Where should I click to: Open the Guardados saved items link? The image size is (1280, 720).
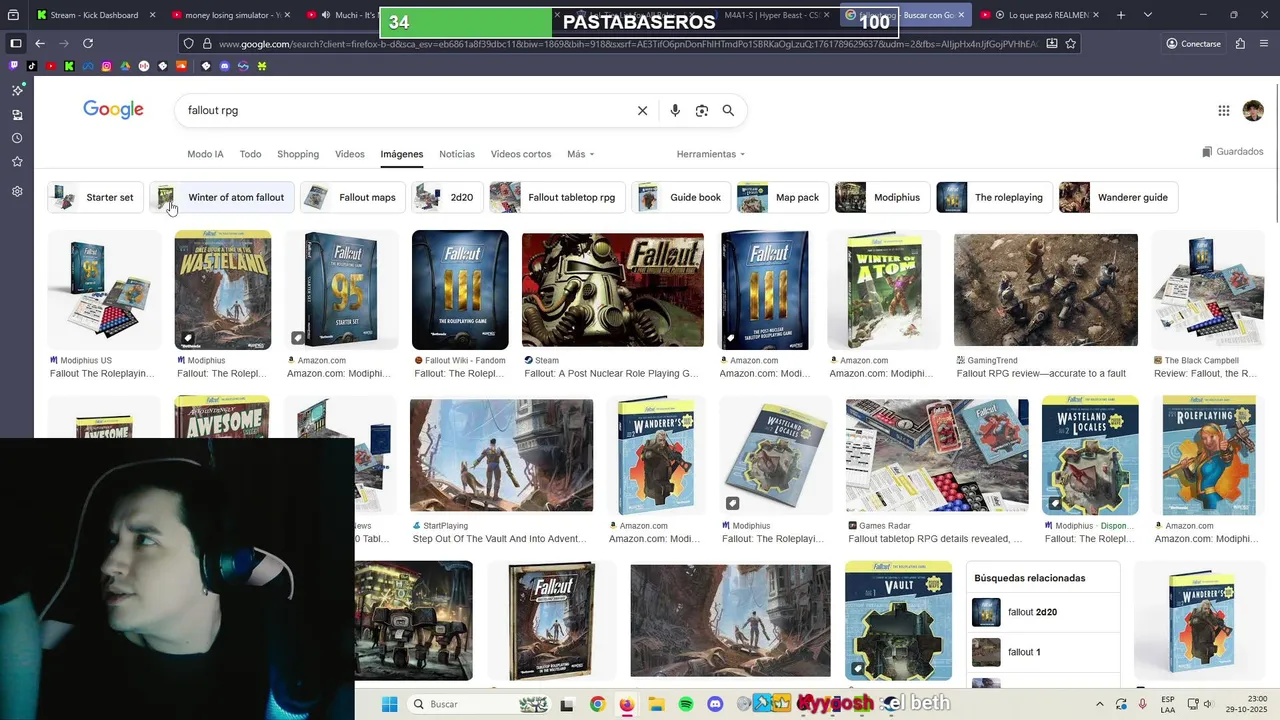(x=1233, y=152)
